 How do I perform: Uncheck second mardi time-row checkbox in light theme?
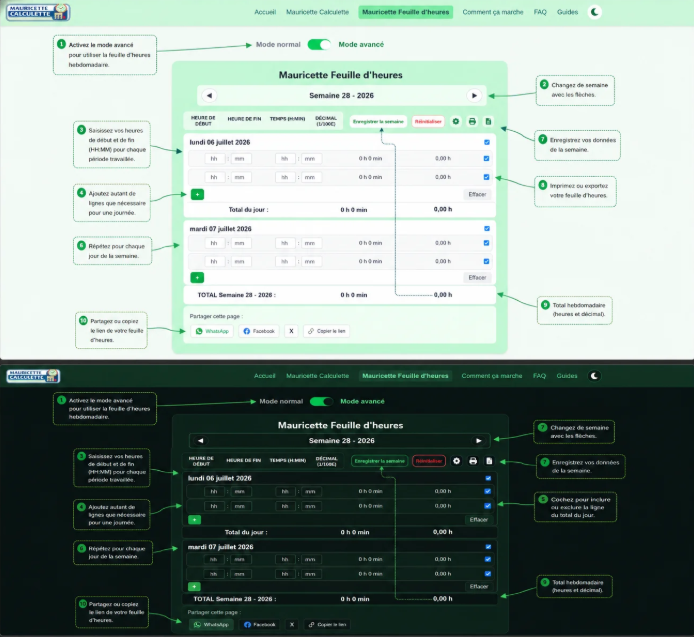point(486,261)
